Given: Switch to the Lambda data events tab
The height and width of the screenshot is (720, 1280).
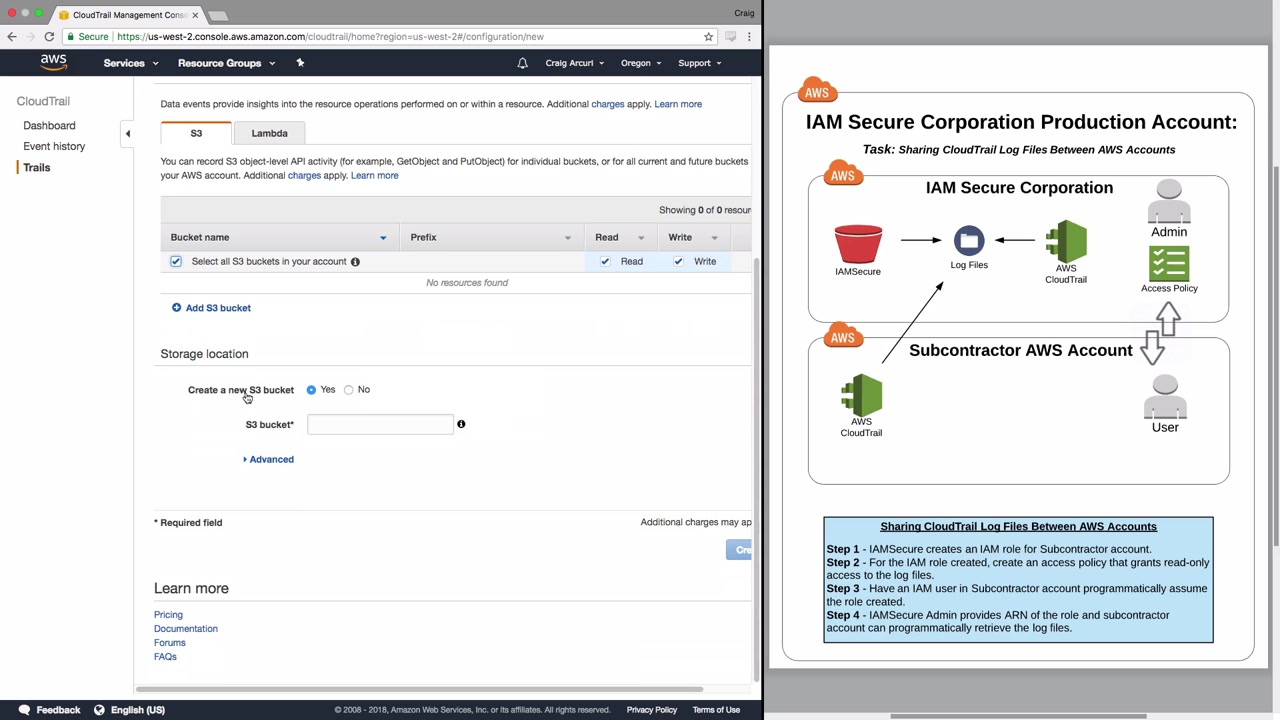Looking at the screenshot, I should [x=269, y=133].
